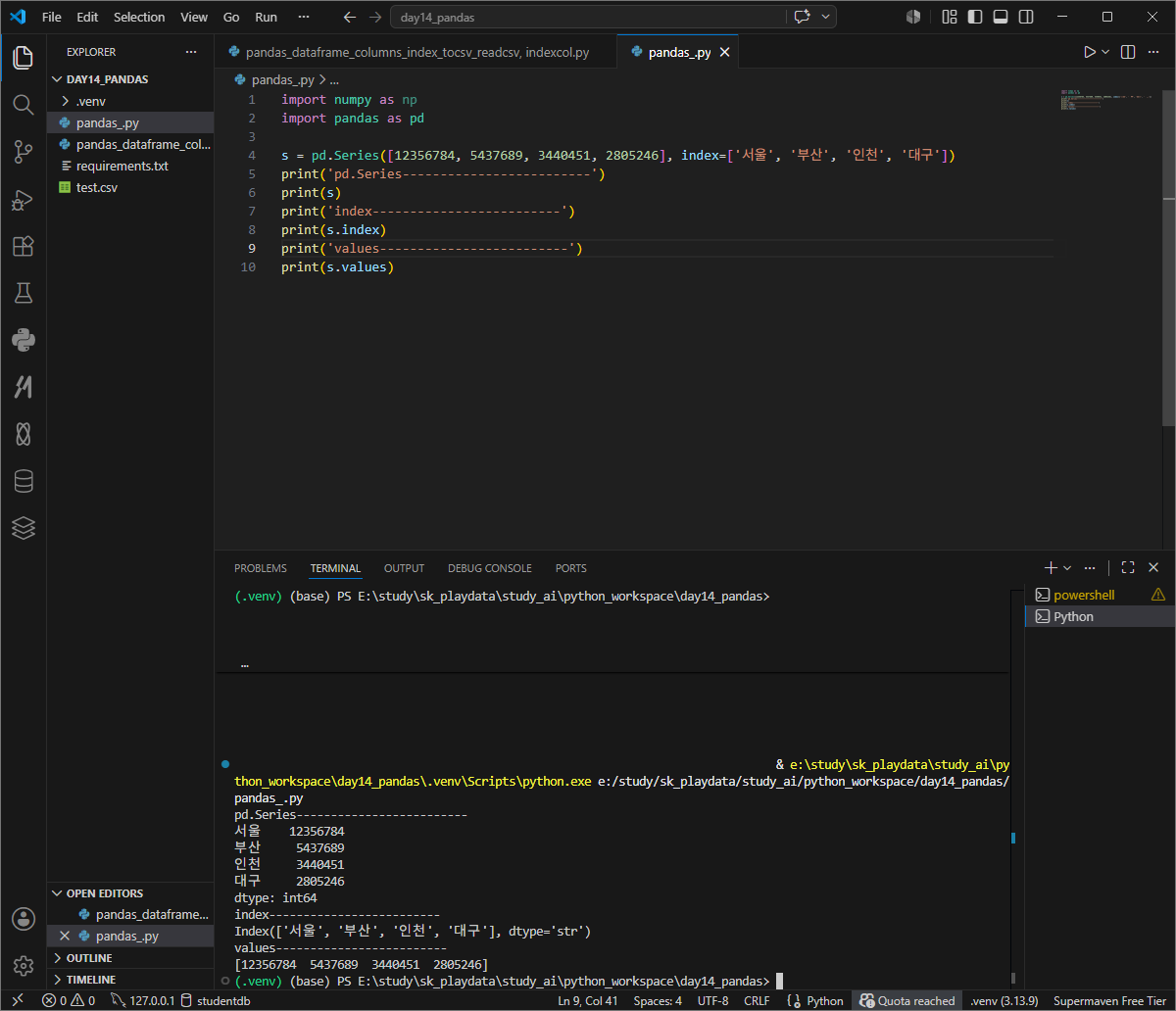Change encoding via UTF-8 status item
The width and height of the screenshot is (1176, 1011).
pos(712,1000)
